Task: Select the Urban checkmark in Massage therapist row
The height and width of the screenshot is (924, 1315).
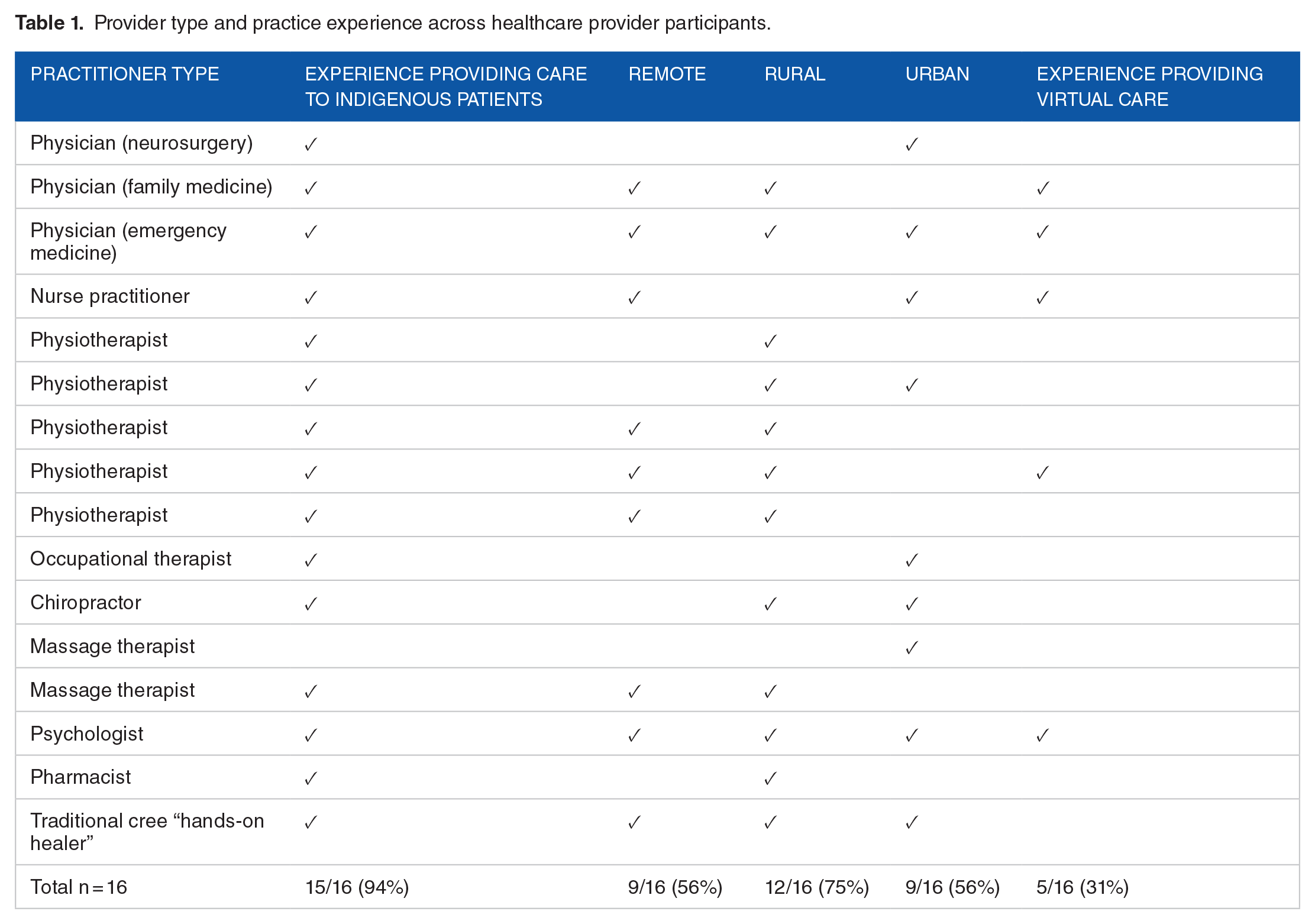Action: (912, 648)
